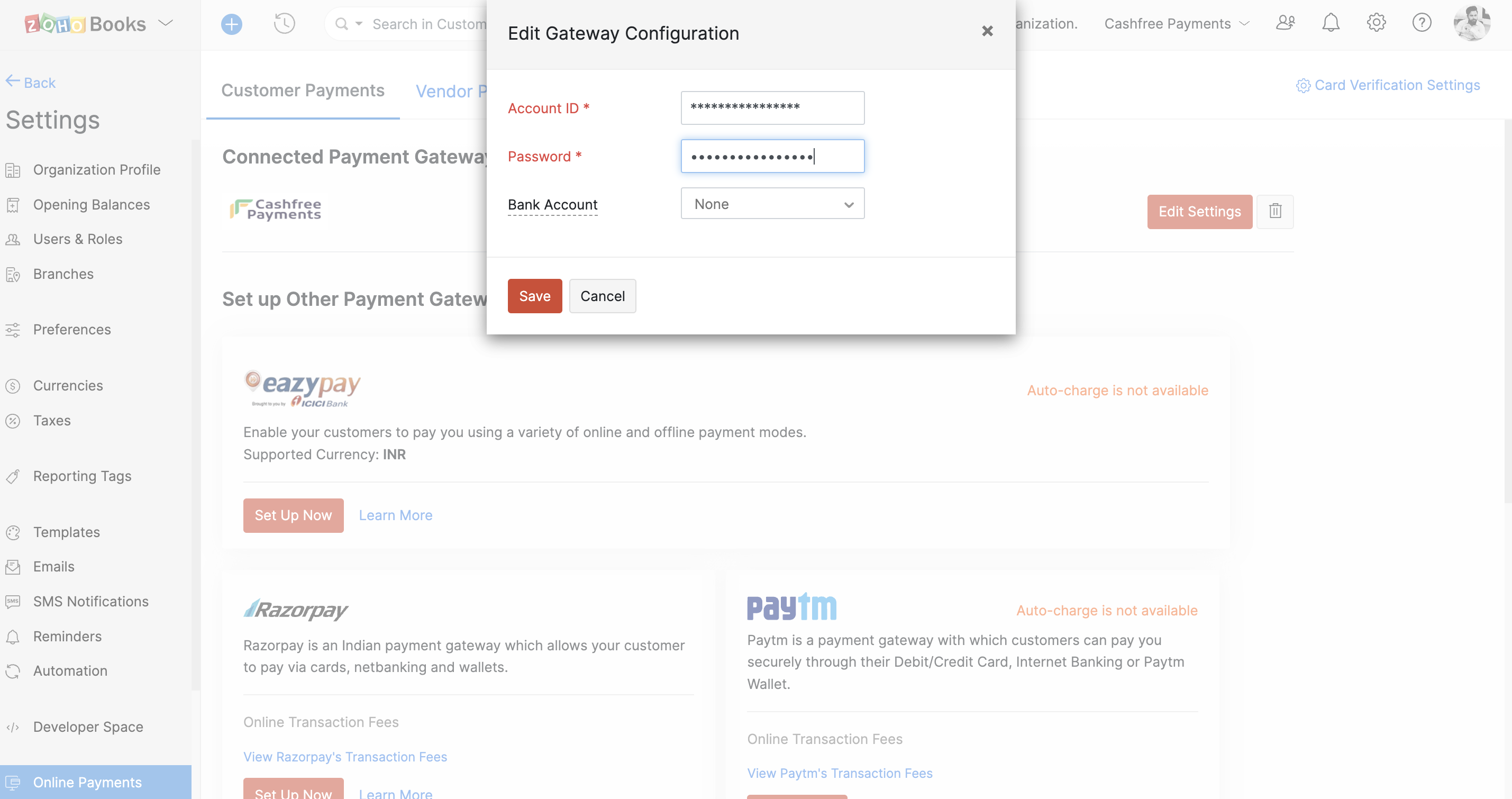Open the user profile avatar
This screenshot has width=1512, height=799.
[1471, 23]
